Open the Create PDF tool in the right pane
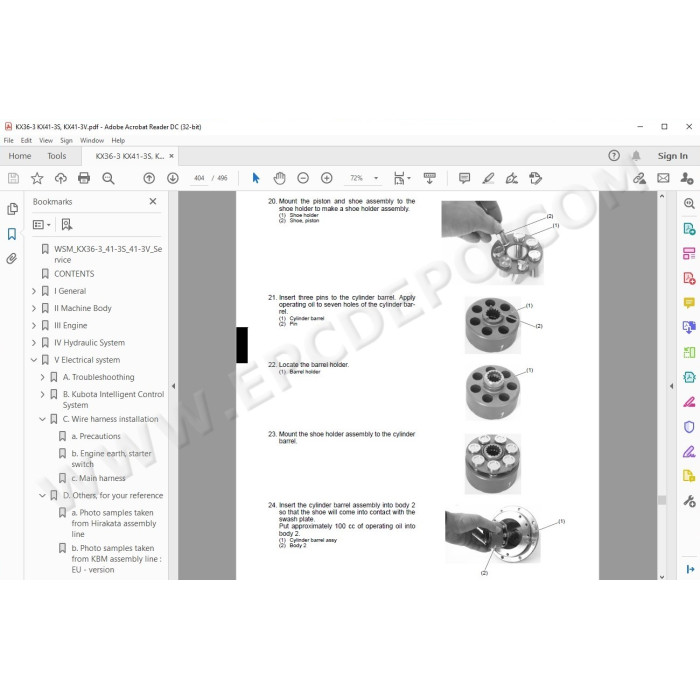The height and width of the screenshot is (700, 700). tap(689, 279)
